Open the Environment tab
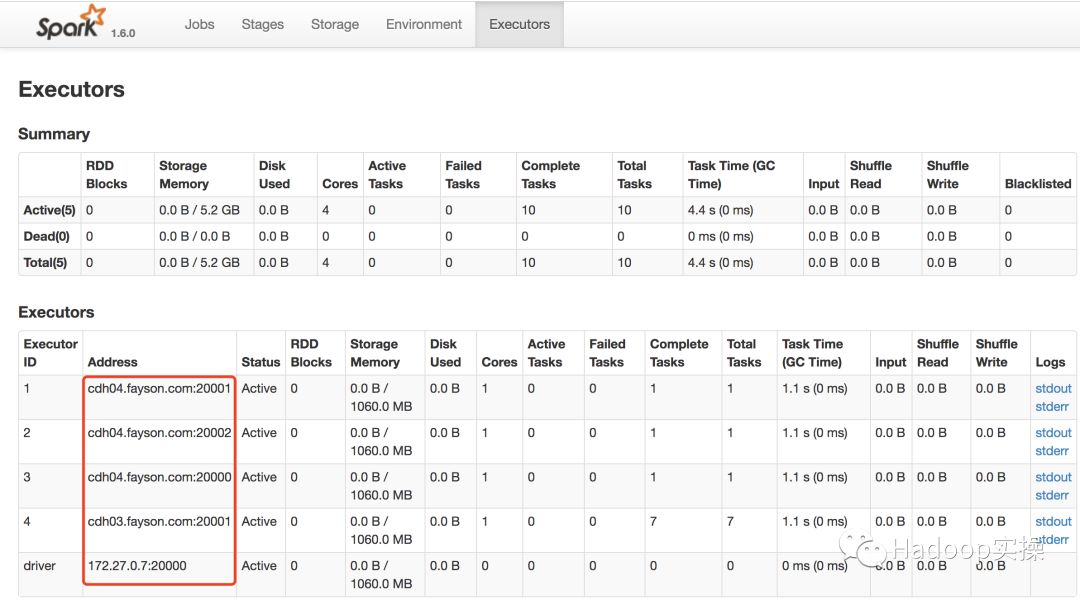 424,24
